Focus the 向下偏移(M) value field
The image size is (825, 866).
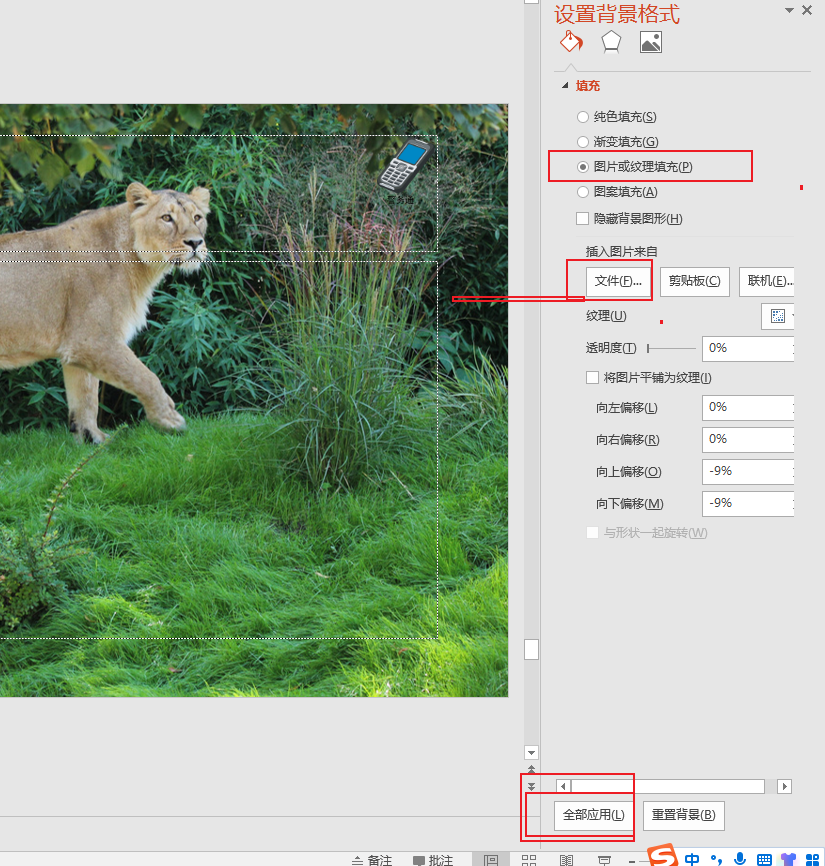point(748,504)
